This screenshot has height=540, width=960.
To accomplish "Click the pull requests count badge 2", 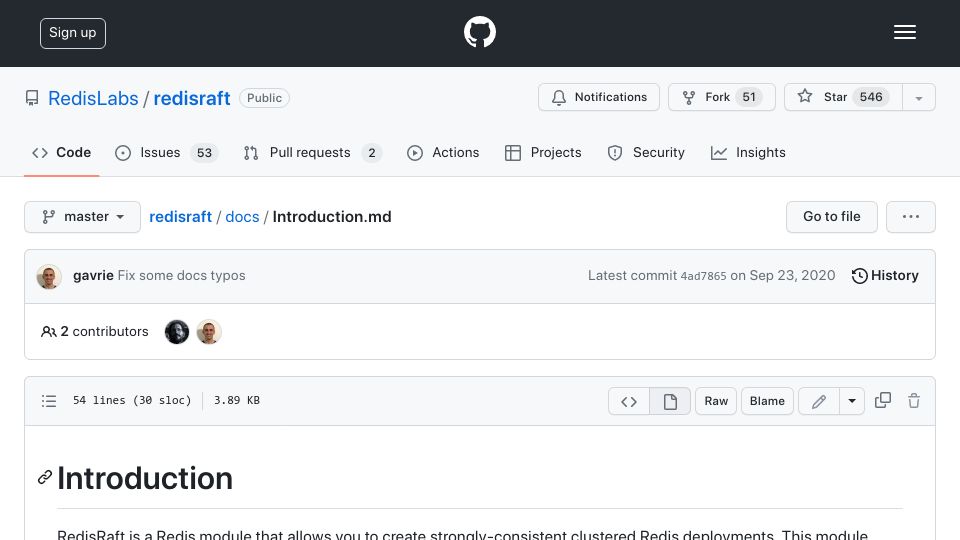I will pos(372,152).
